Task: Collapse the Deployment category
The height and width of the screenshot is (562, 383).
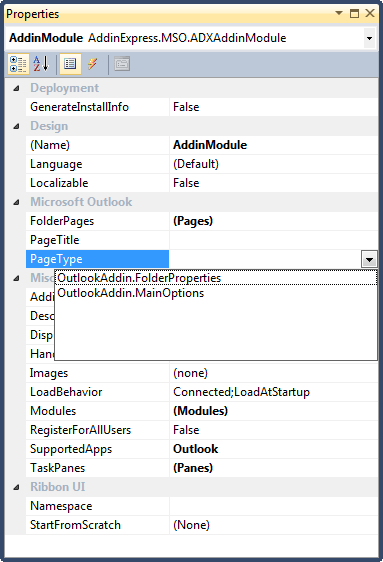Action: pos(16,88)
